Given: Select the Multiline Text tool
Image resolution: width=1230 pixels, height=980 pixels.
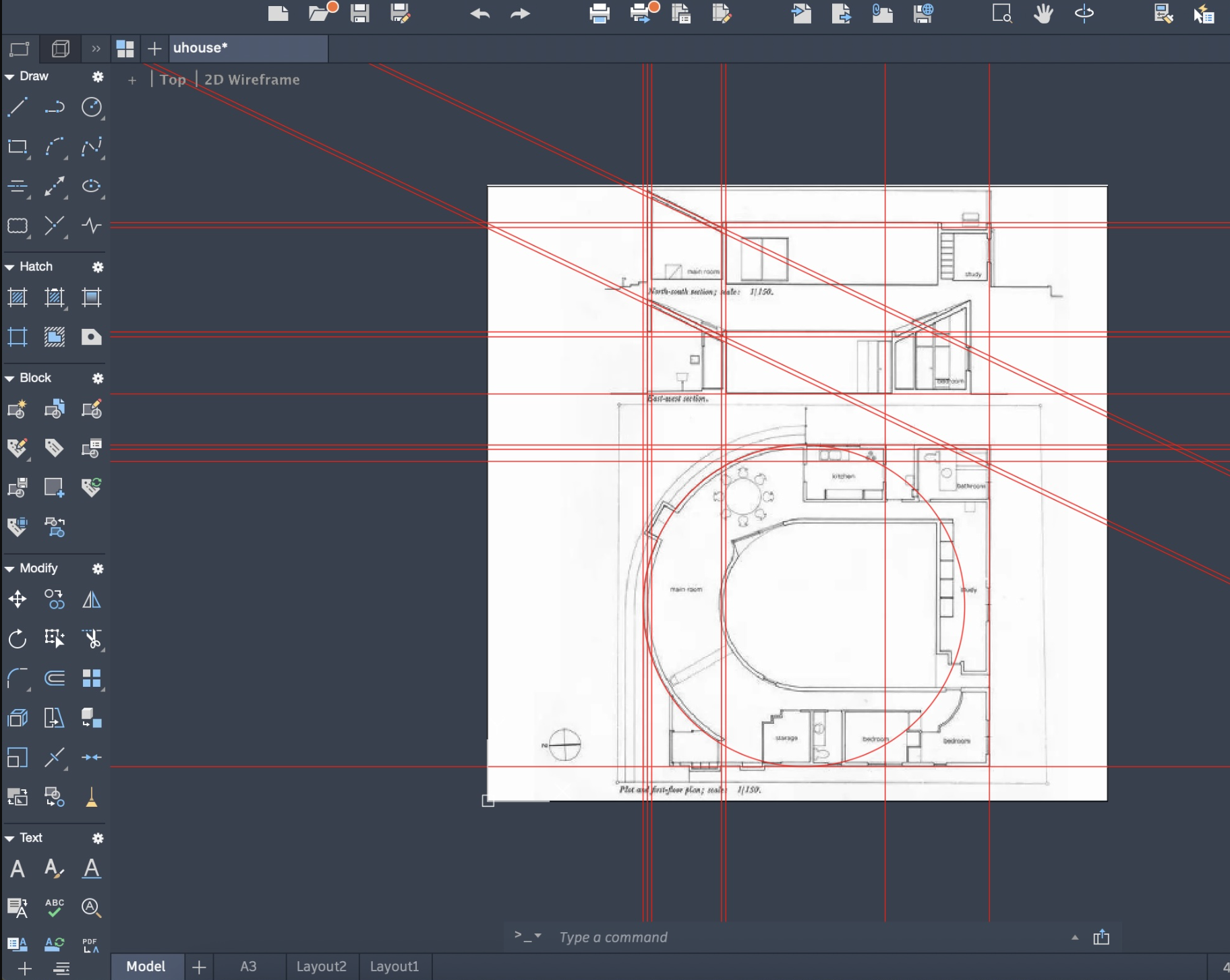Looking at the screenshot, I should pos(18,869).
